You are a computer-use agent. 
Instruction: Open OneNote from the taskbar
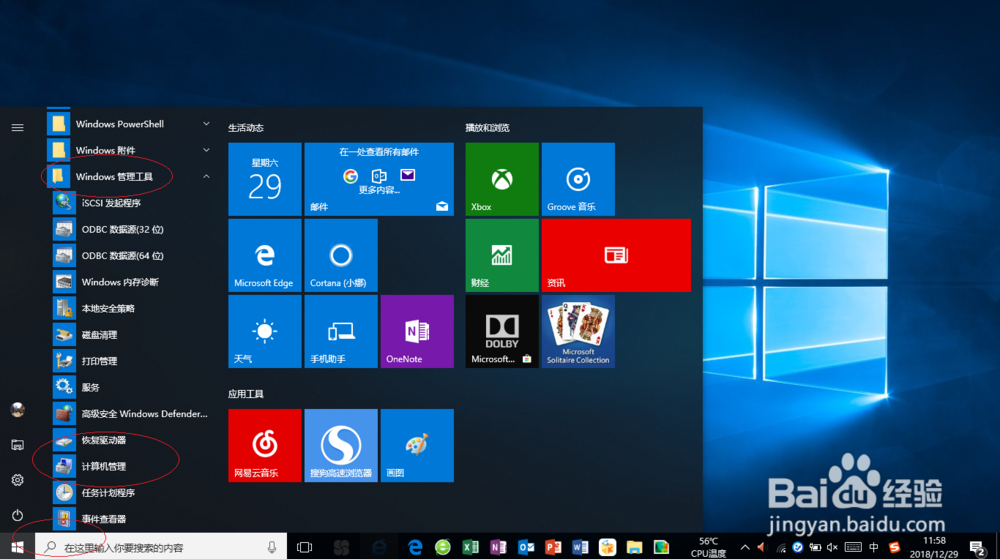[x=498, y=547]
